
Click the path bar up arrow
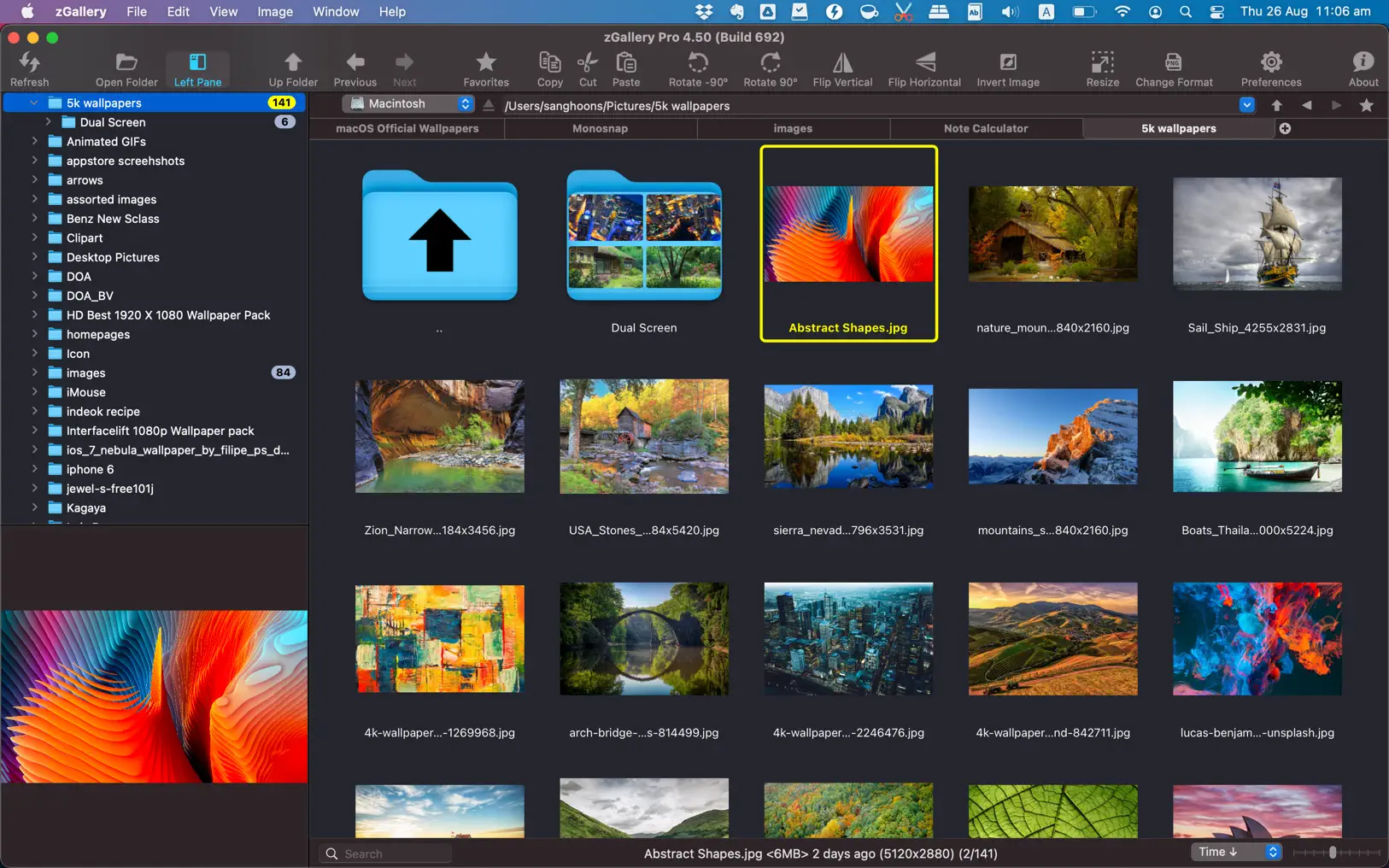pos(1276,105)
